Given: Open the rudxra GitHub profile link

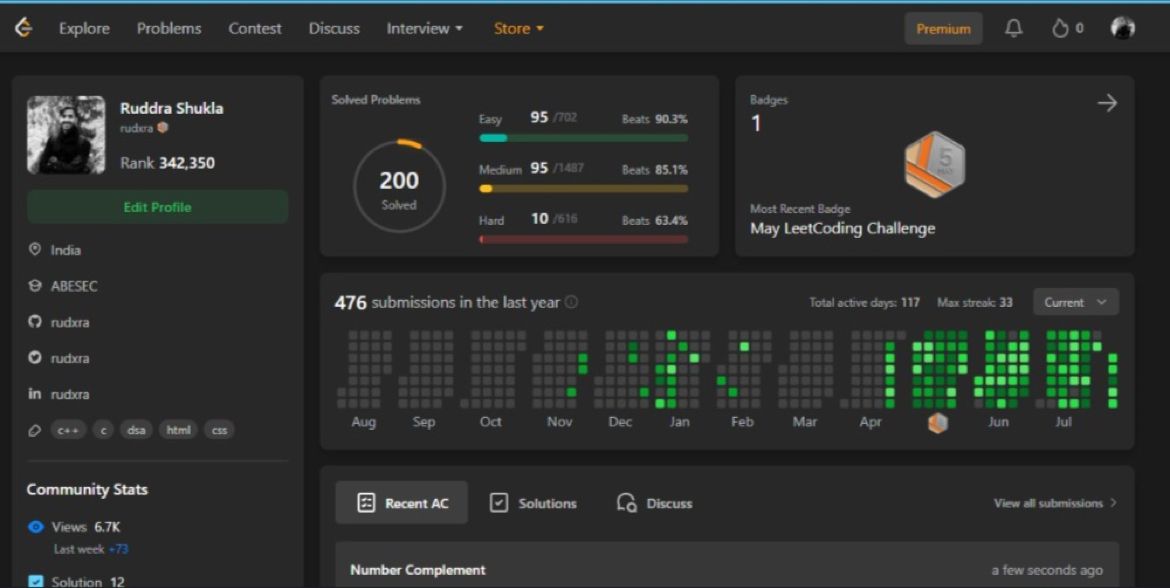Looking at the screenshot, I should point(70,322).
